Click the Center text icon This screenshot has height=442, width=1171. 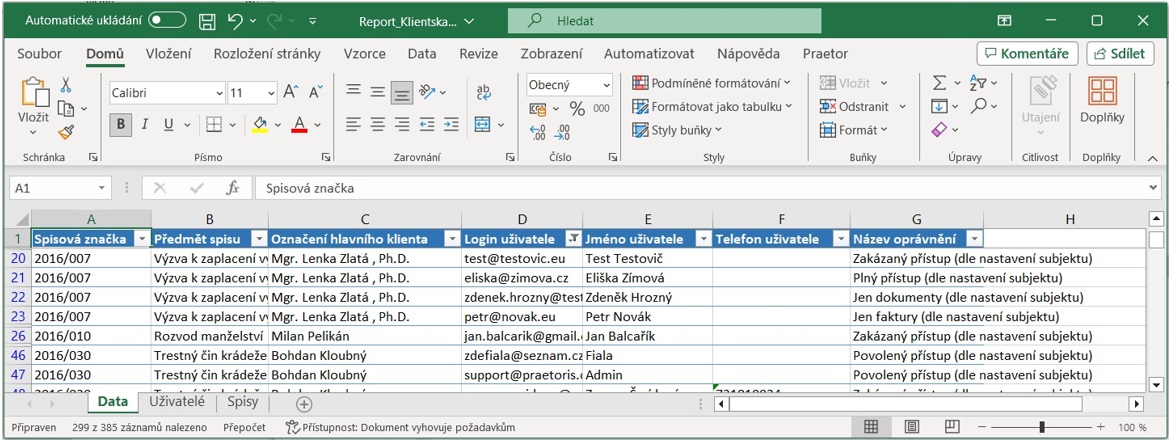pos(378,125)
